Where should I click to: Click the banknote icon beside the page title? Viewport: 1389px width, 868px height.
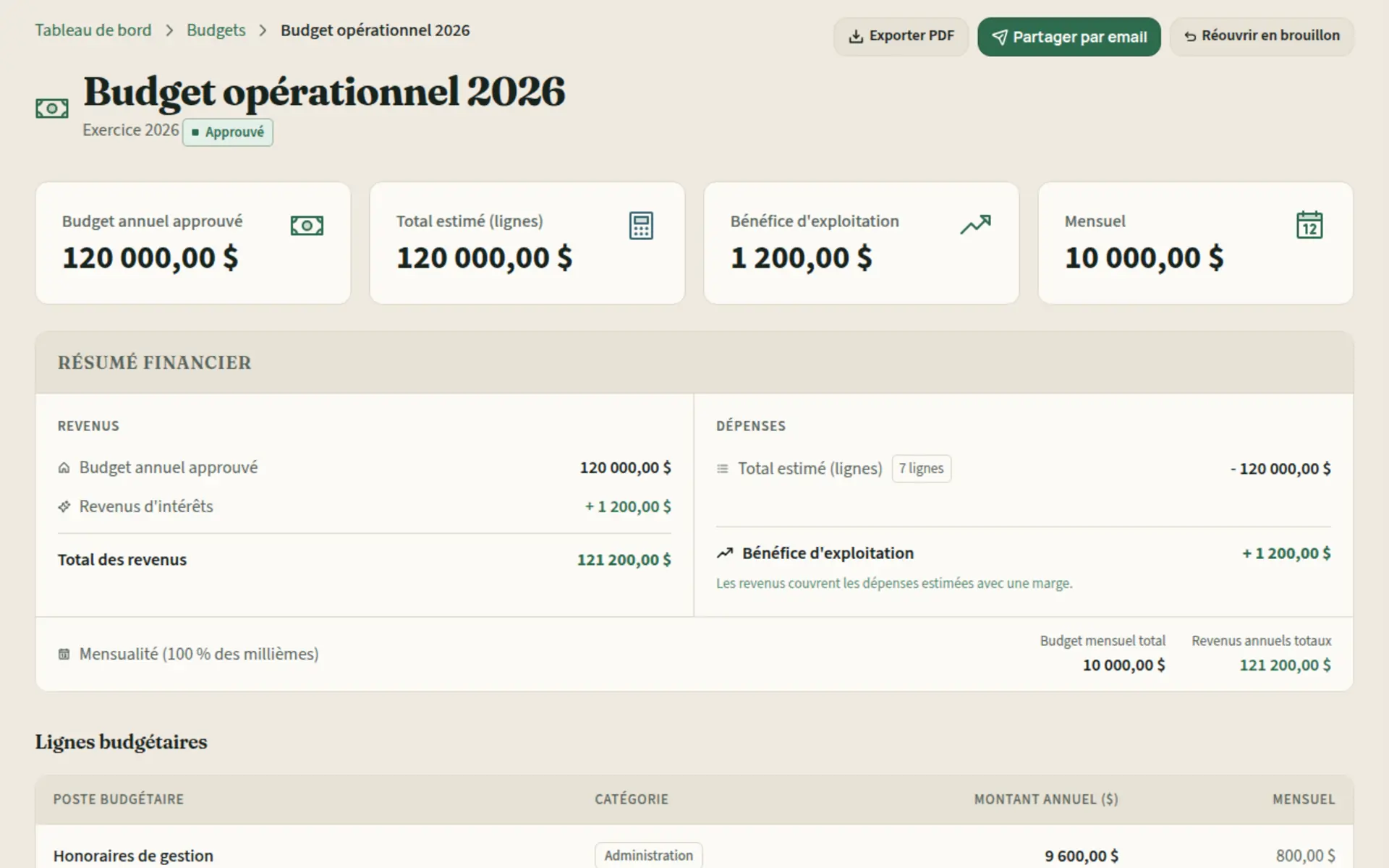point(52,109)
